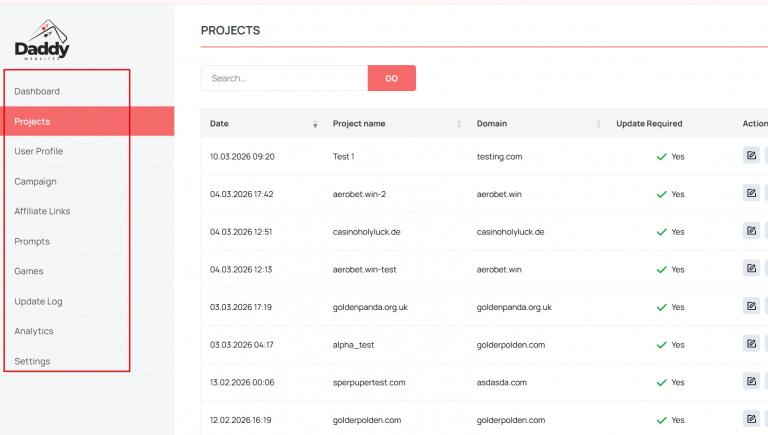The width and height of the screenshot is (768, 435).
Task: Select Projects in the sidebar
Action: coord(87,121)
